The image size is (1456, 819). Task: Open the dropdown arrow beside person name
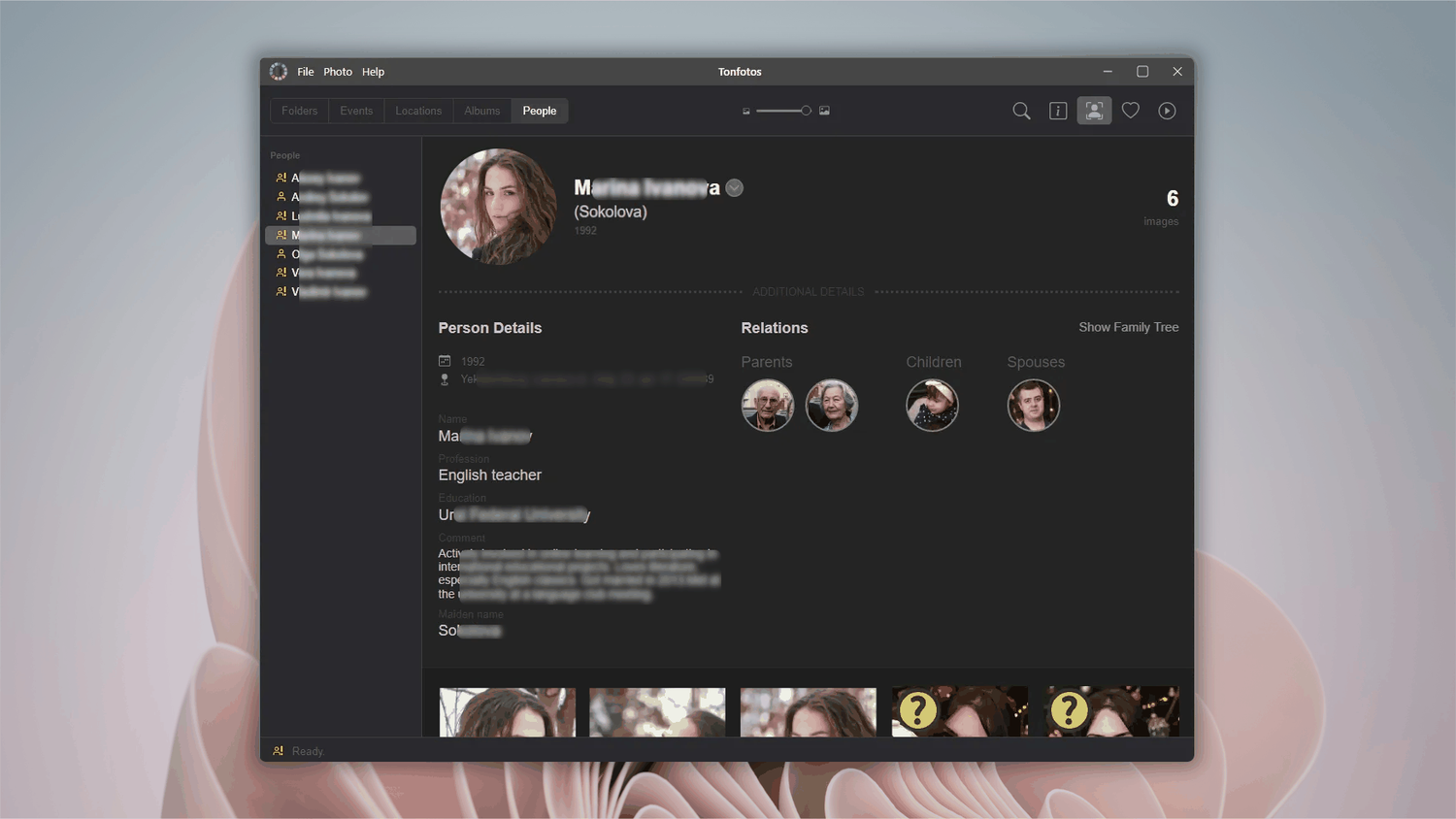click(735, 188)
